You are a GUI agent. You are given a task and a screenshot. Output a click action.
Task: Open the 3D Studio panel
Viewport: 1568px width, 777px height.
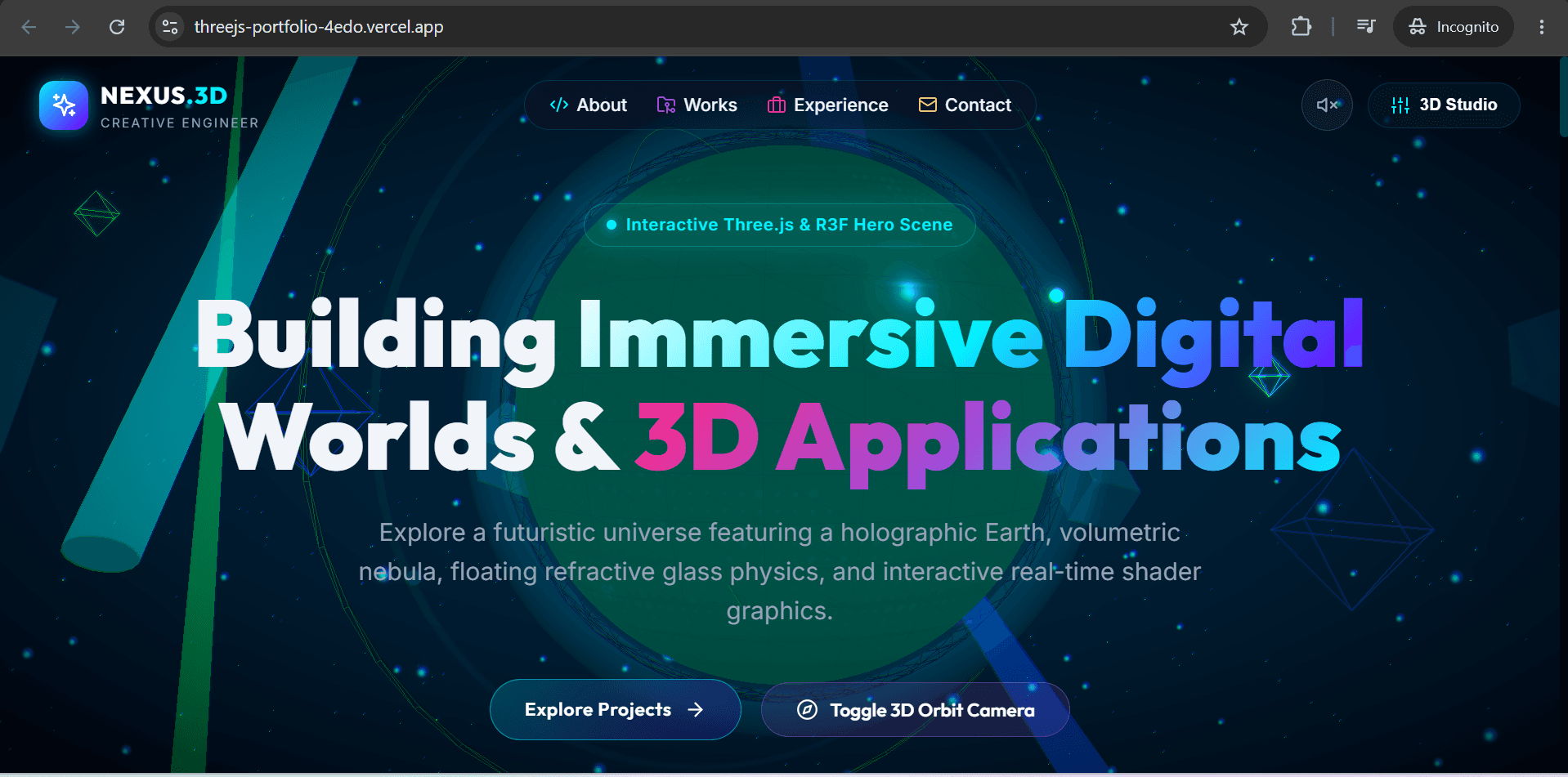(1444, 105)
